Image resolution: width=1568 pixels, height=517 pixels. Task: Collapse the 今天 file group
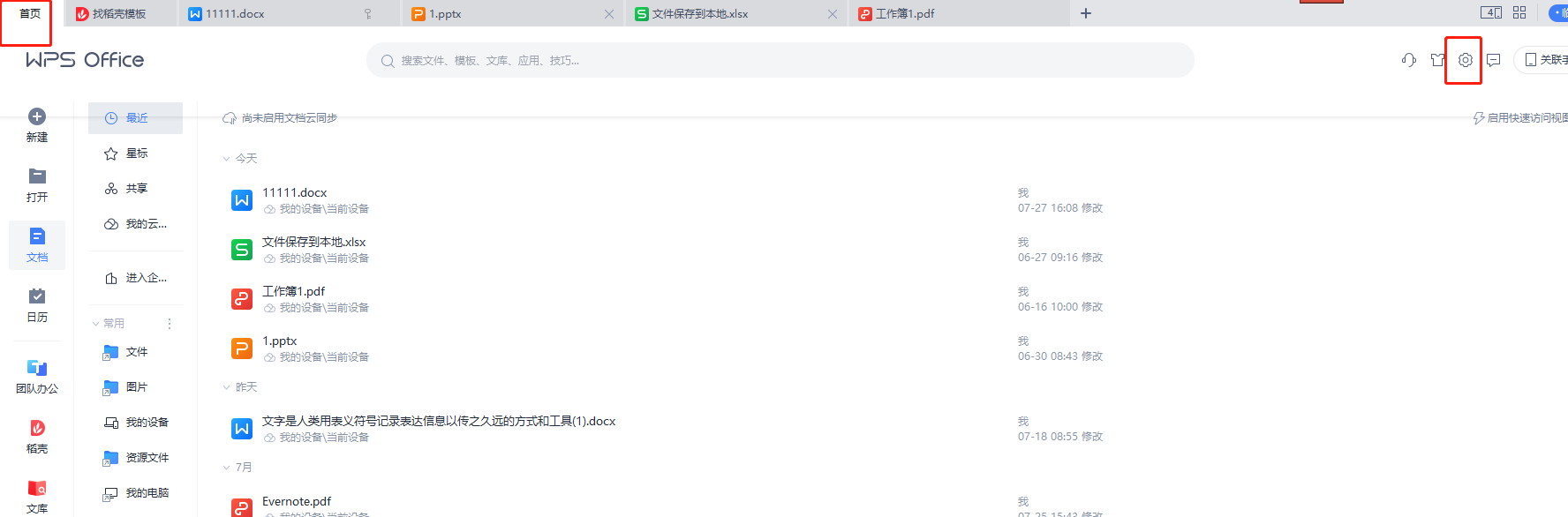pos(226,159)
